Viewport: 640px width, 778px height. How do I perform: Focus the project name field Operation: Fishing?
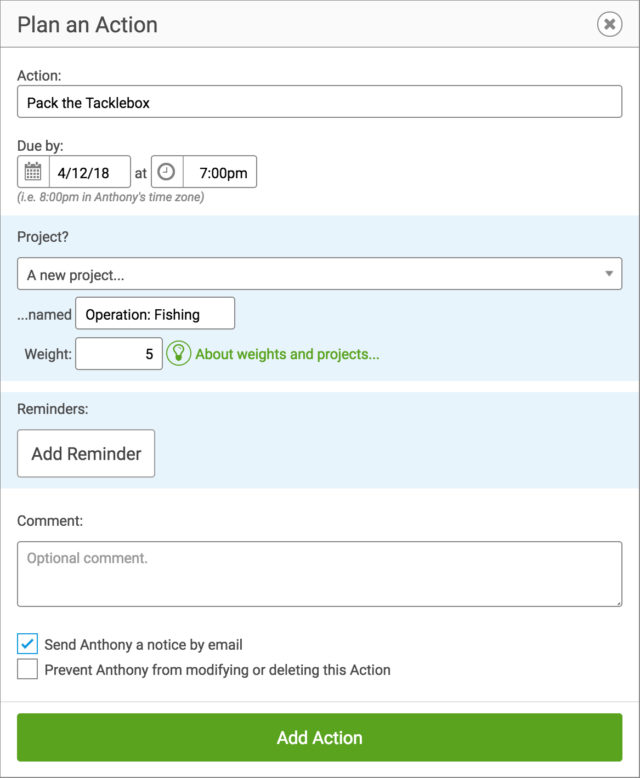click(x=155, y=313)
